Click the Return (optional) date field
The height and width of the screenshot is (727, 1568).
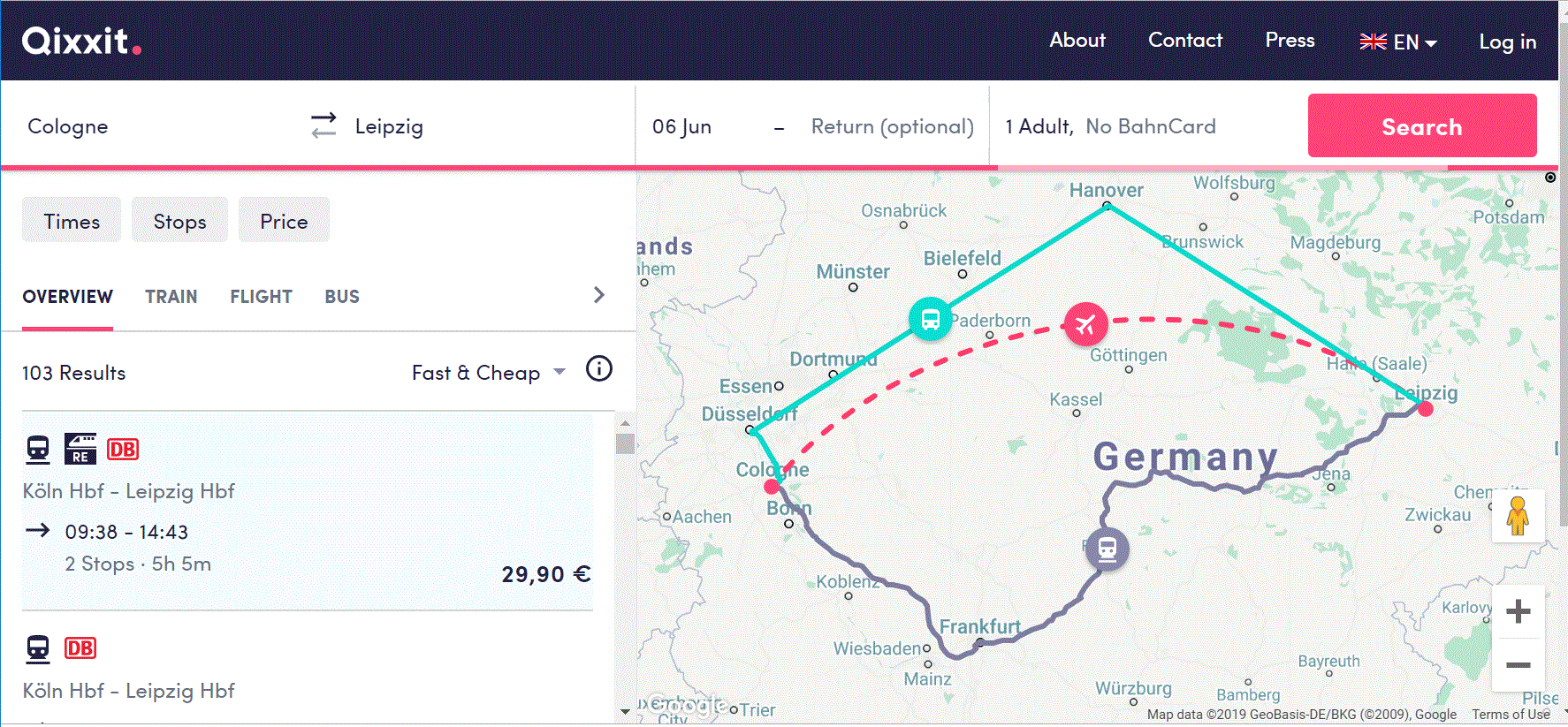(x=892, y=126)
